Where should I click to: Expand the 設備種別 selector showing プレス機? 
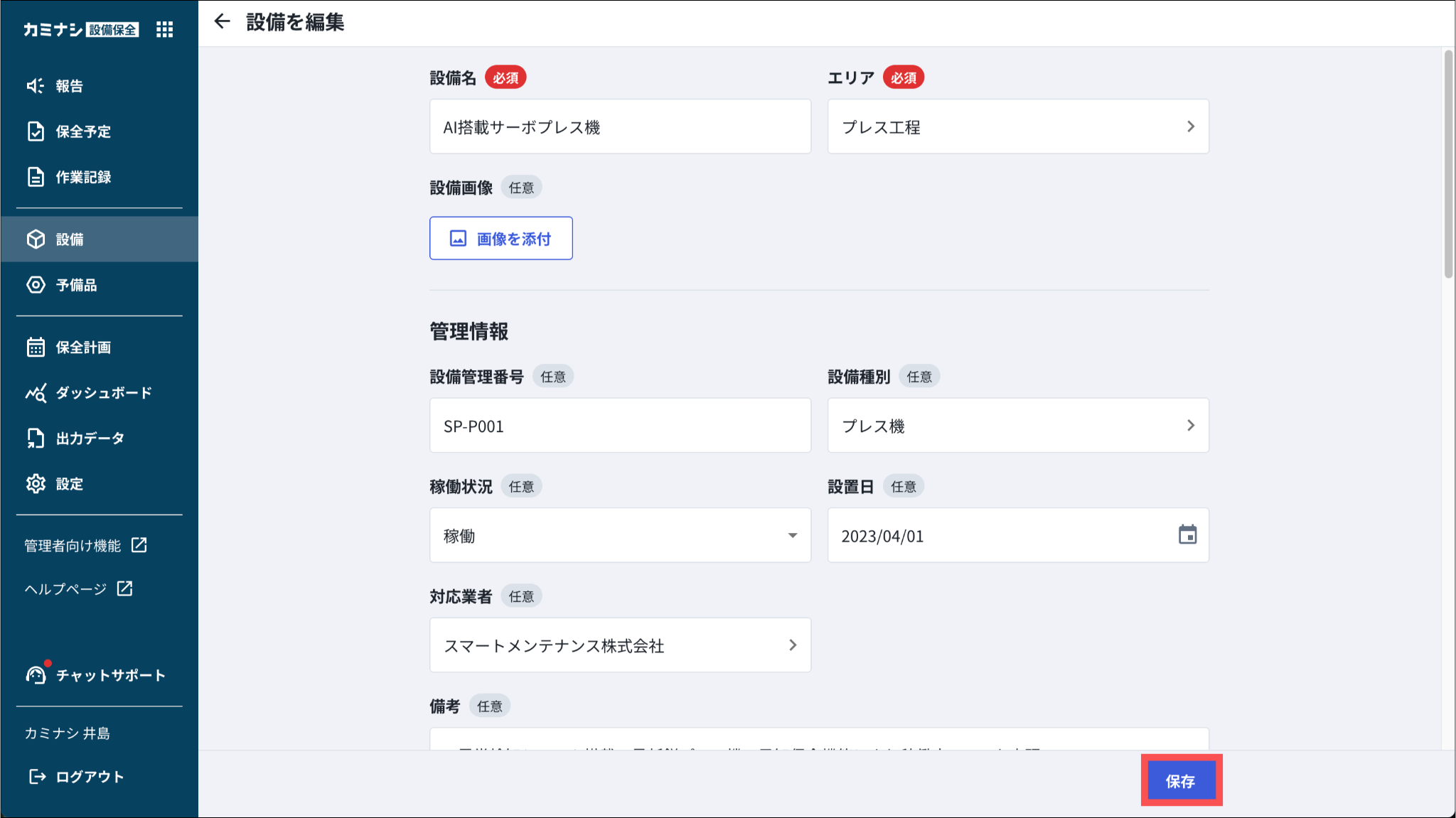click(1017, 426)
